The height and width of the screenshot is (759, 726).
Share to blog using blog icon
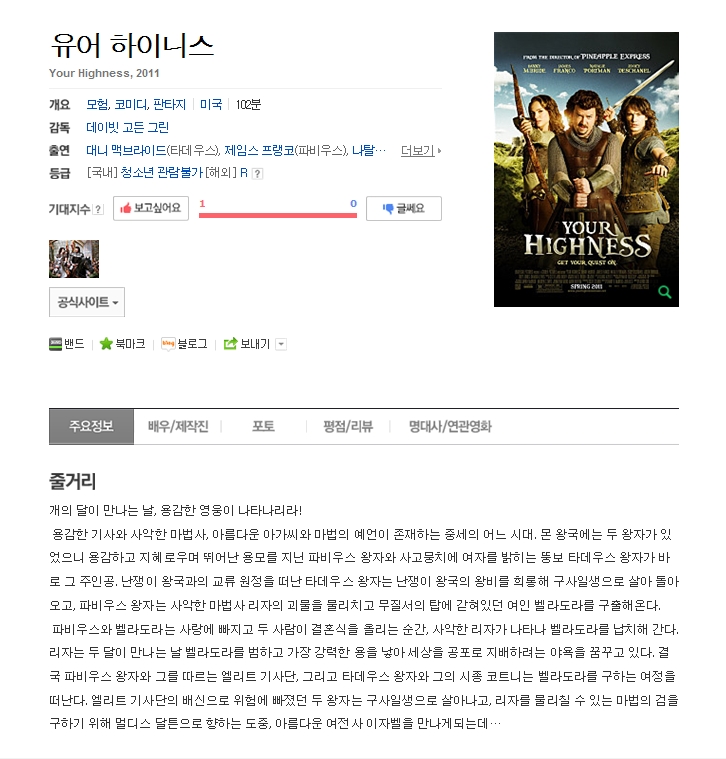point(168,344)
